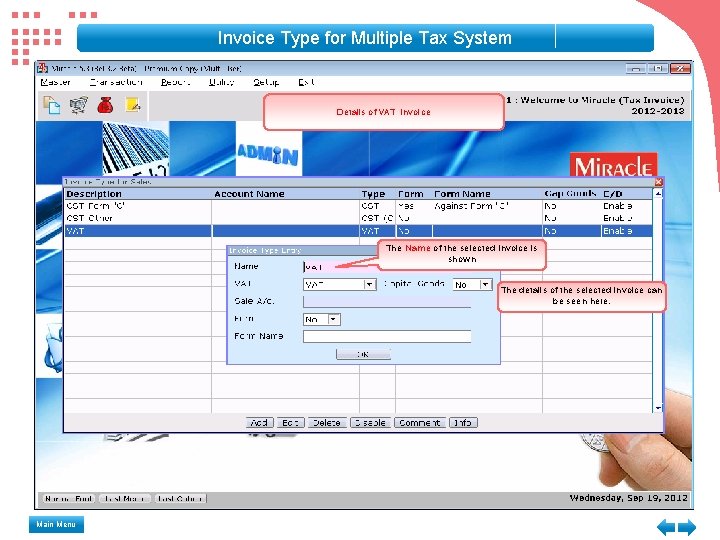The width and height of the screenshot is (720, 540).
Task: Click the Cap Goods column header
Action: pyautogui.click(x=570, y=194)
